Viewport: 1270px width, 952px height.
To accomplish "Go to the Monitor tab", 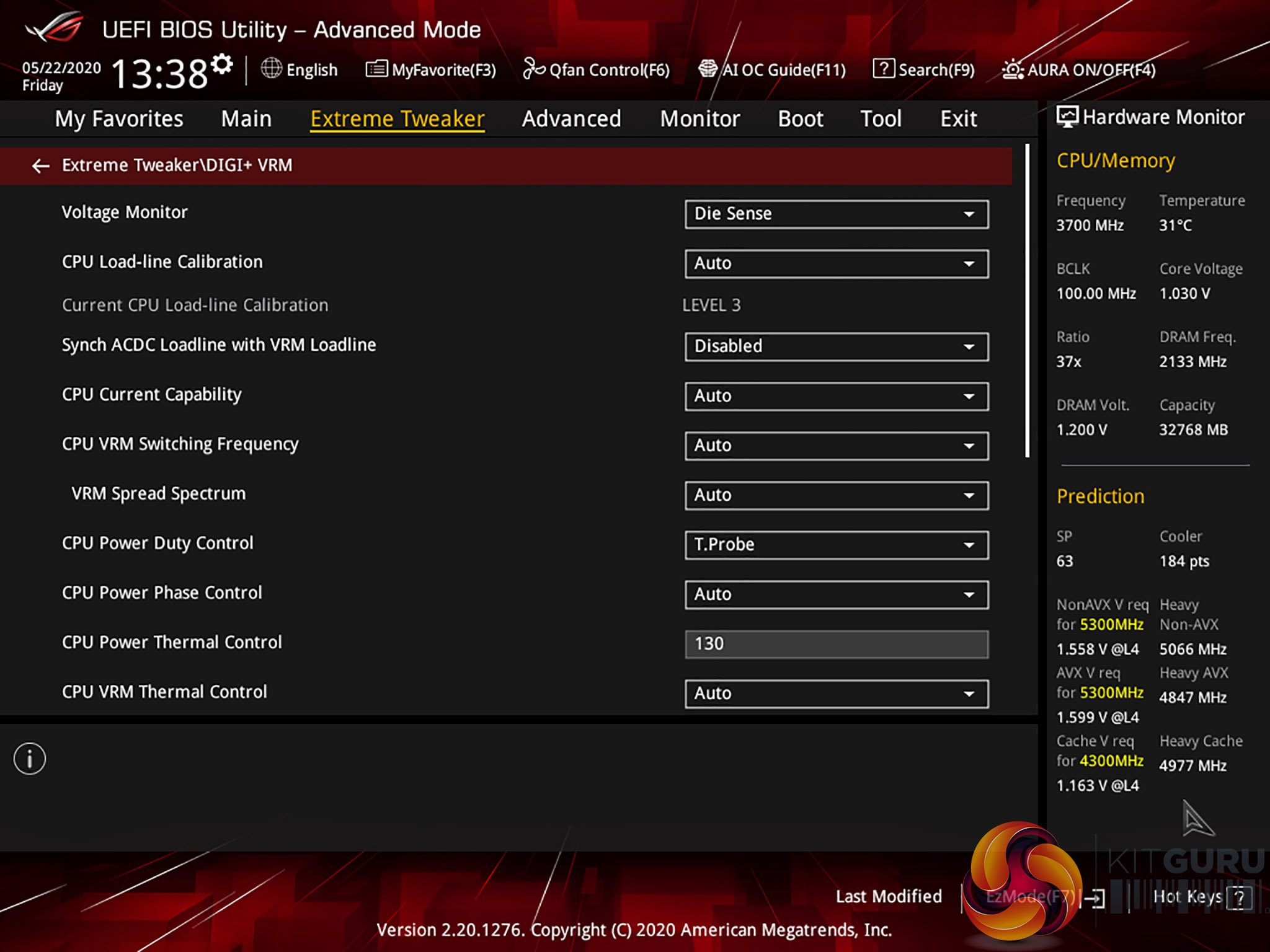I will tap(699, 118).
